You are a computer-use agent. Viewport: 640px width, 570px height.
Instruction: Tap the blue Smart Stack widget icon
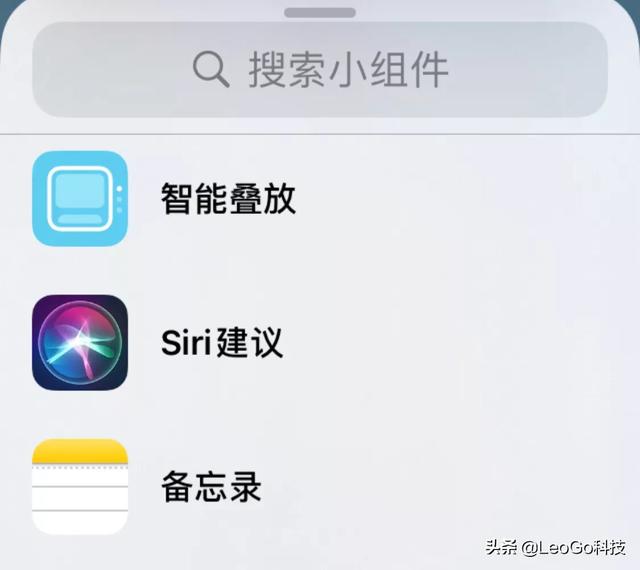click(x=80, y=198)
